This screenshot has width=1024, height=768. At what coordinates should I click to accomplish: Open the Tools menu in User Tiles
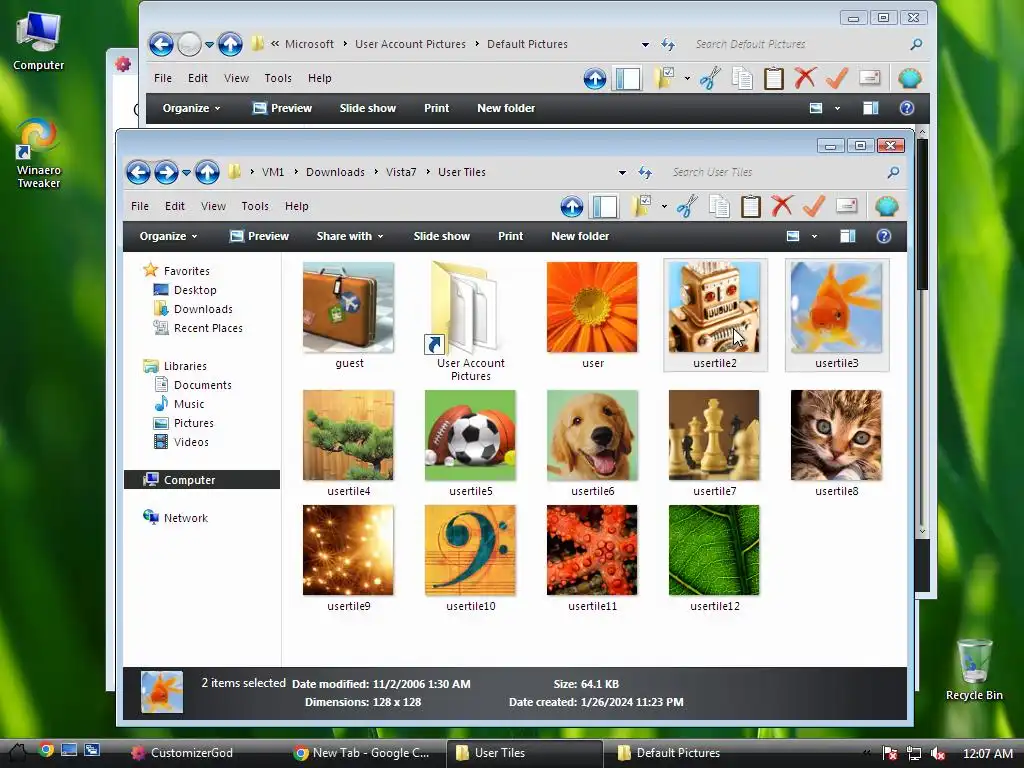coord(255,206)
